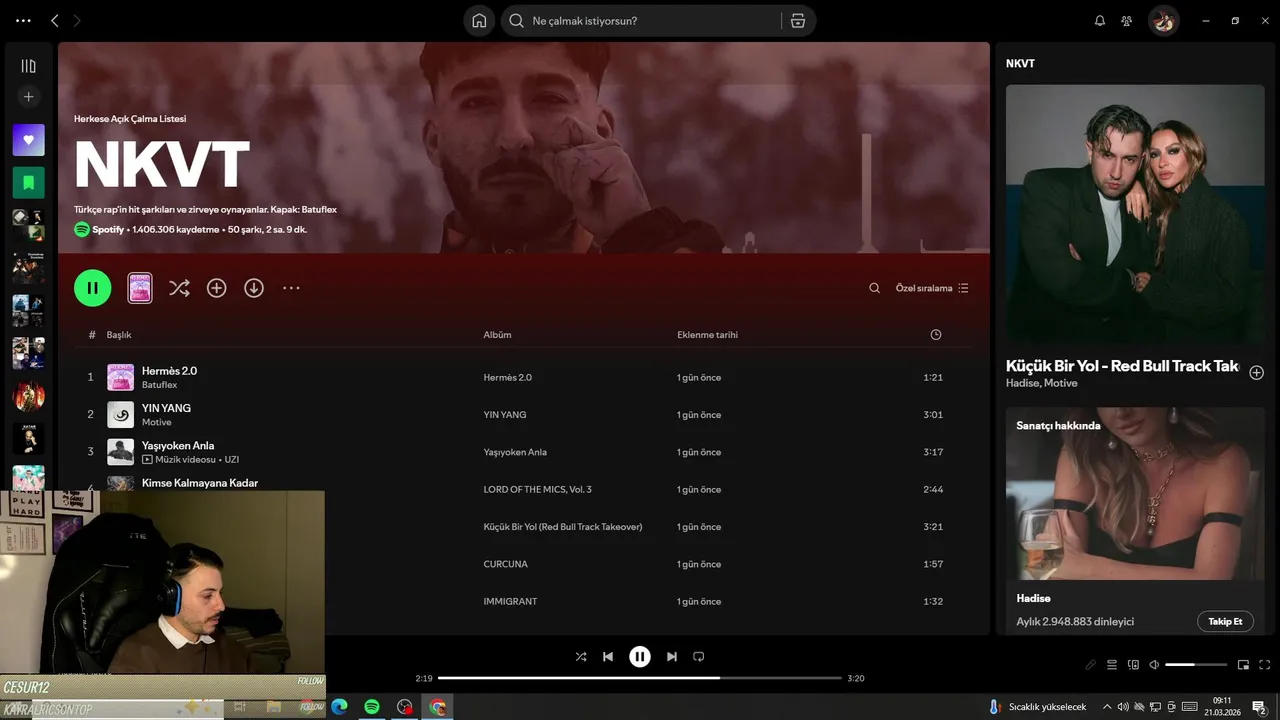
Task: Open album 'IMMIGRANT' link
Action: pos(510,602)
